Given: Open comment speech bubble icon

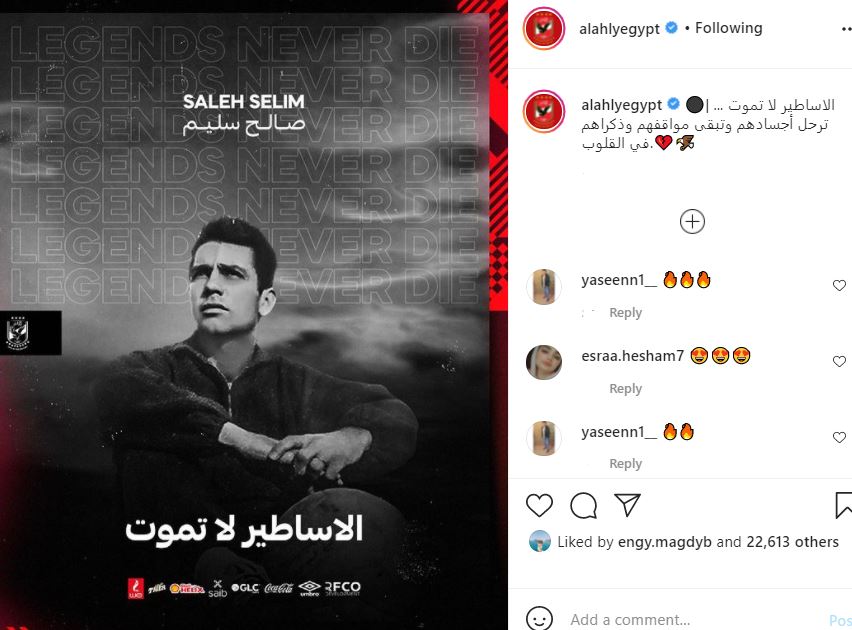Looking at the screenshot, I should pos(584,506).
